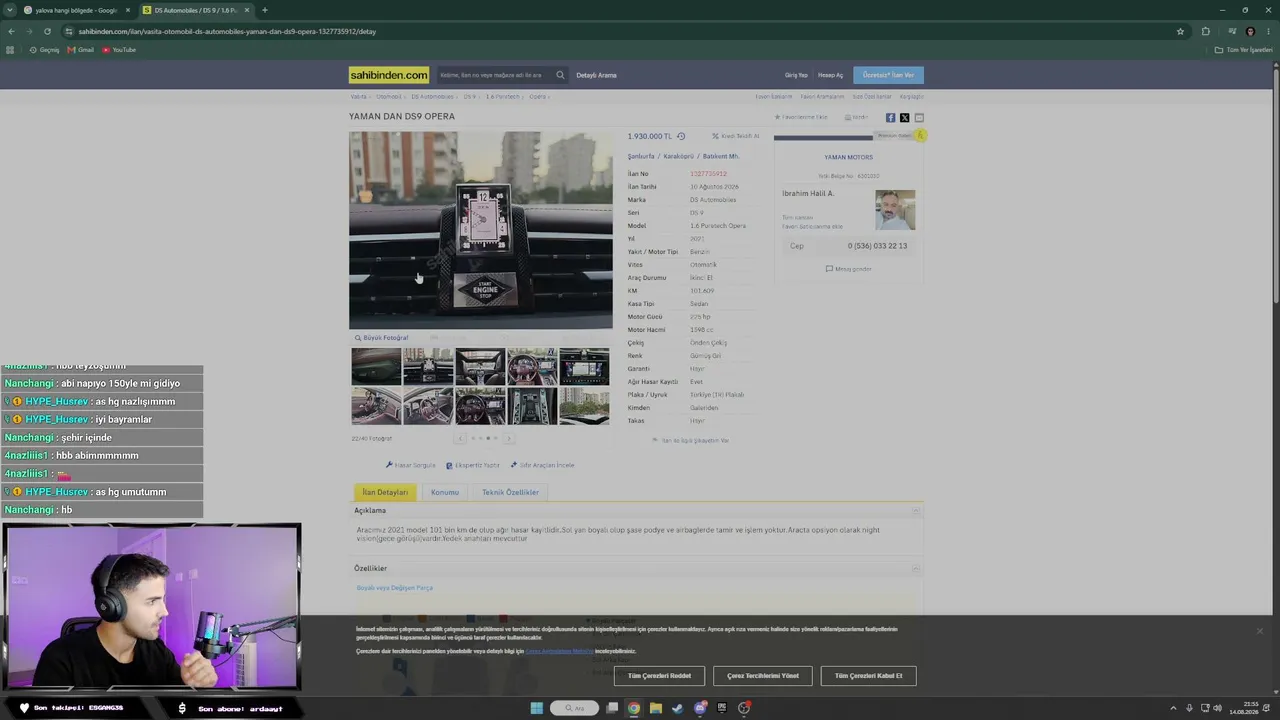Switch to İlan Detayları tab
Viewport: 1280px width, 720px height.
click(x=385, y=492)
